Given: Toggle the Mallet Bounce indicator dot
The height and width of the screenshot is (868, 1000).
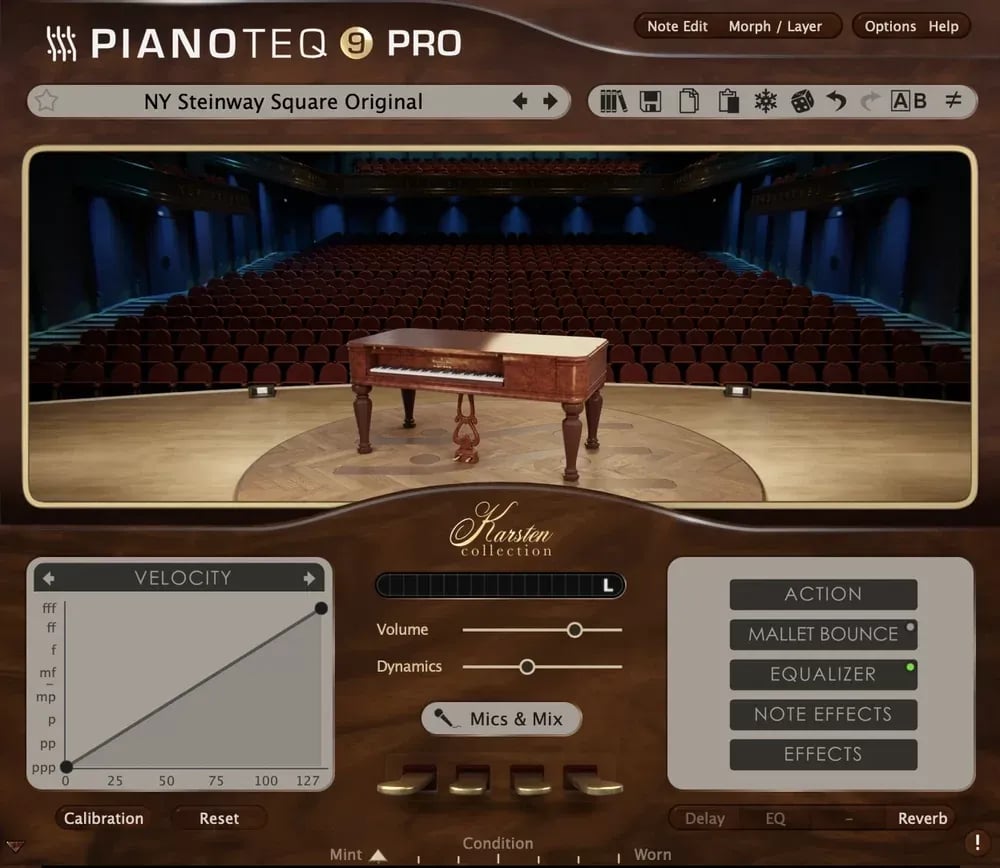Looking at the screenshot, I should point(910,627).
